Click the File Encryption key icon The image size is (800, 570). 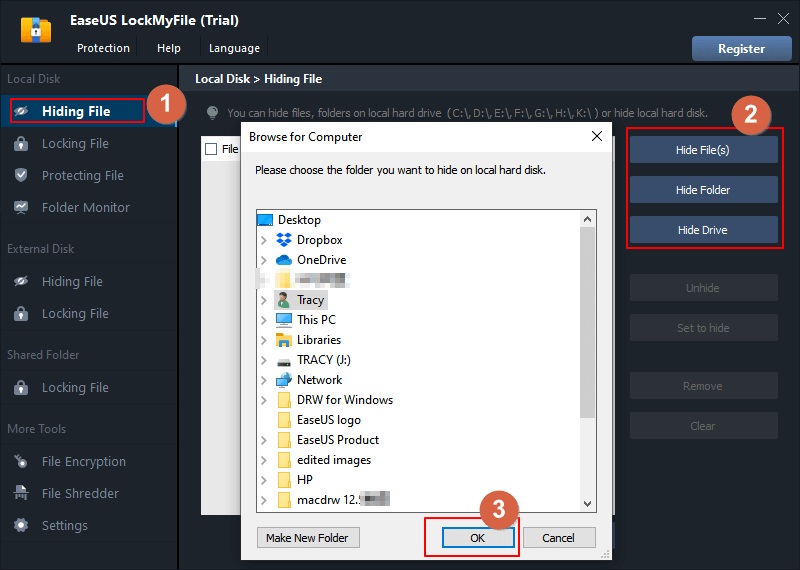click(x=21, y=461)
